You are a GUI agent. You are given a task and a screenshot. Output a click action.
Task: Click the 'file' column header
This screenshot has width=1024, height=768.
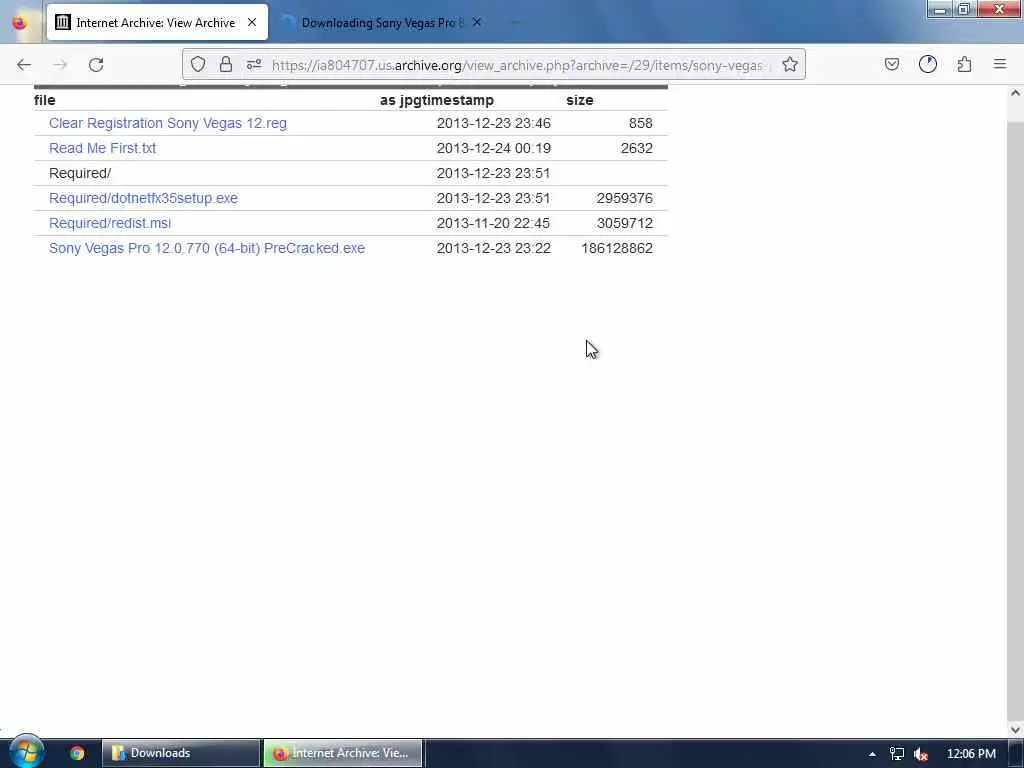(x=44, y=100)
